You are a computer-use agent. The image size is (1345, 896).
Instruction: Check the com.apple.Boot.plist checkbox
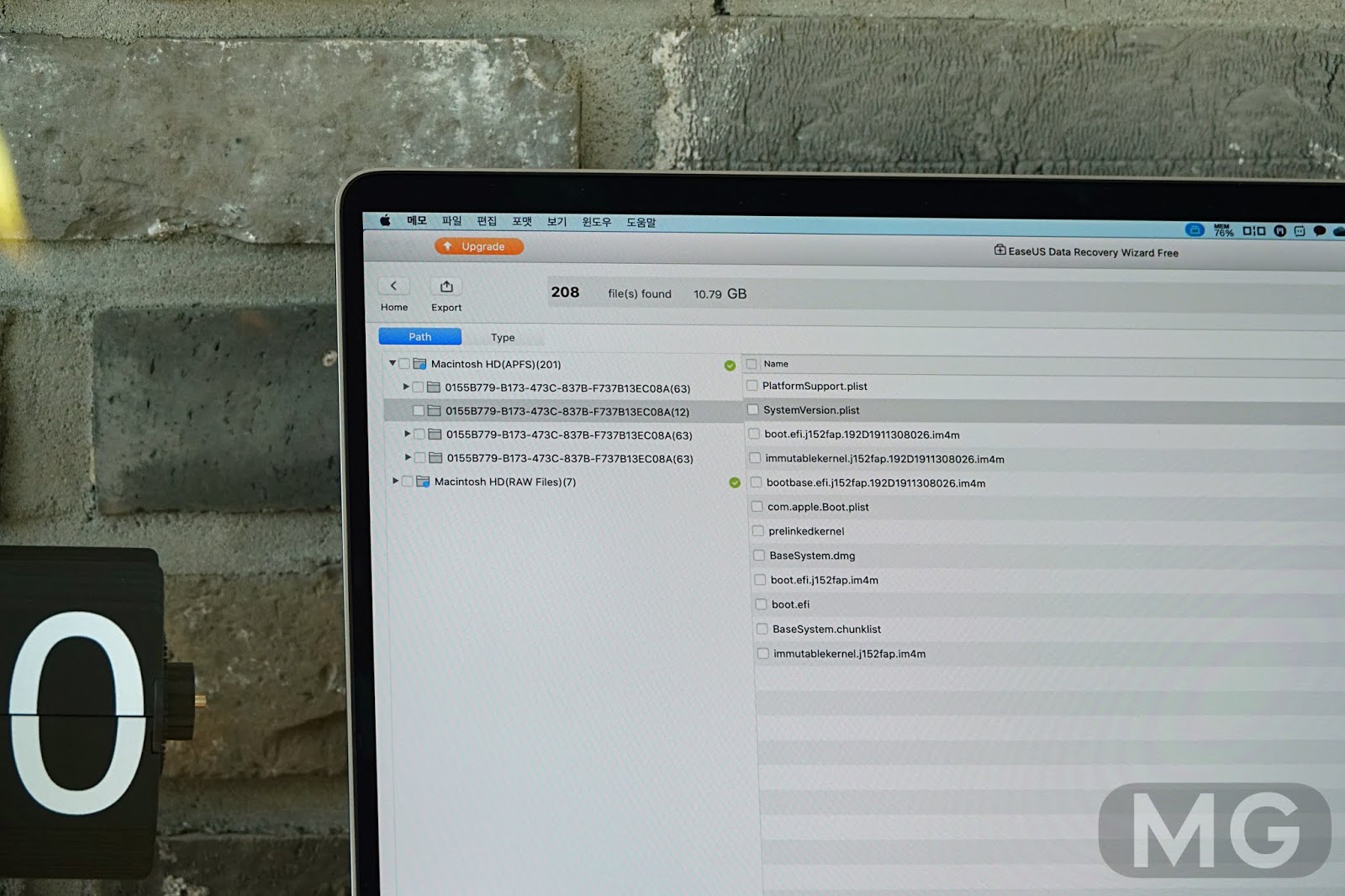(757, 507)
